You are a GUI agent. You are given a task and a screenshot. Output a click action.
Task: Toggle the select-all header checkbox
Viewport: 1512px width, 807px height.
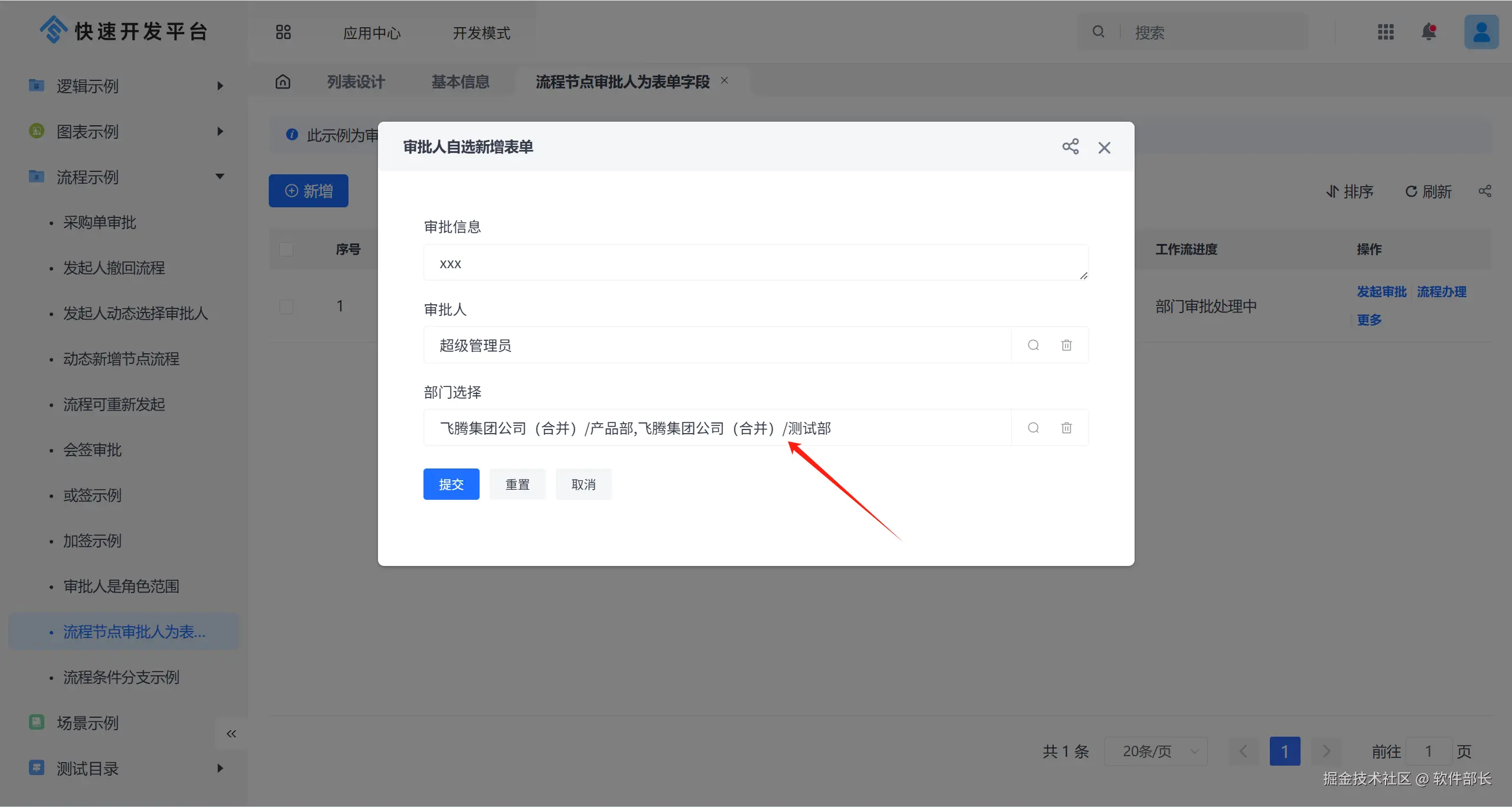tap(286, 249)
